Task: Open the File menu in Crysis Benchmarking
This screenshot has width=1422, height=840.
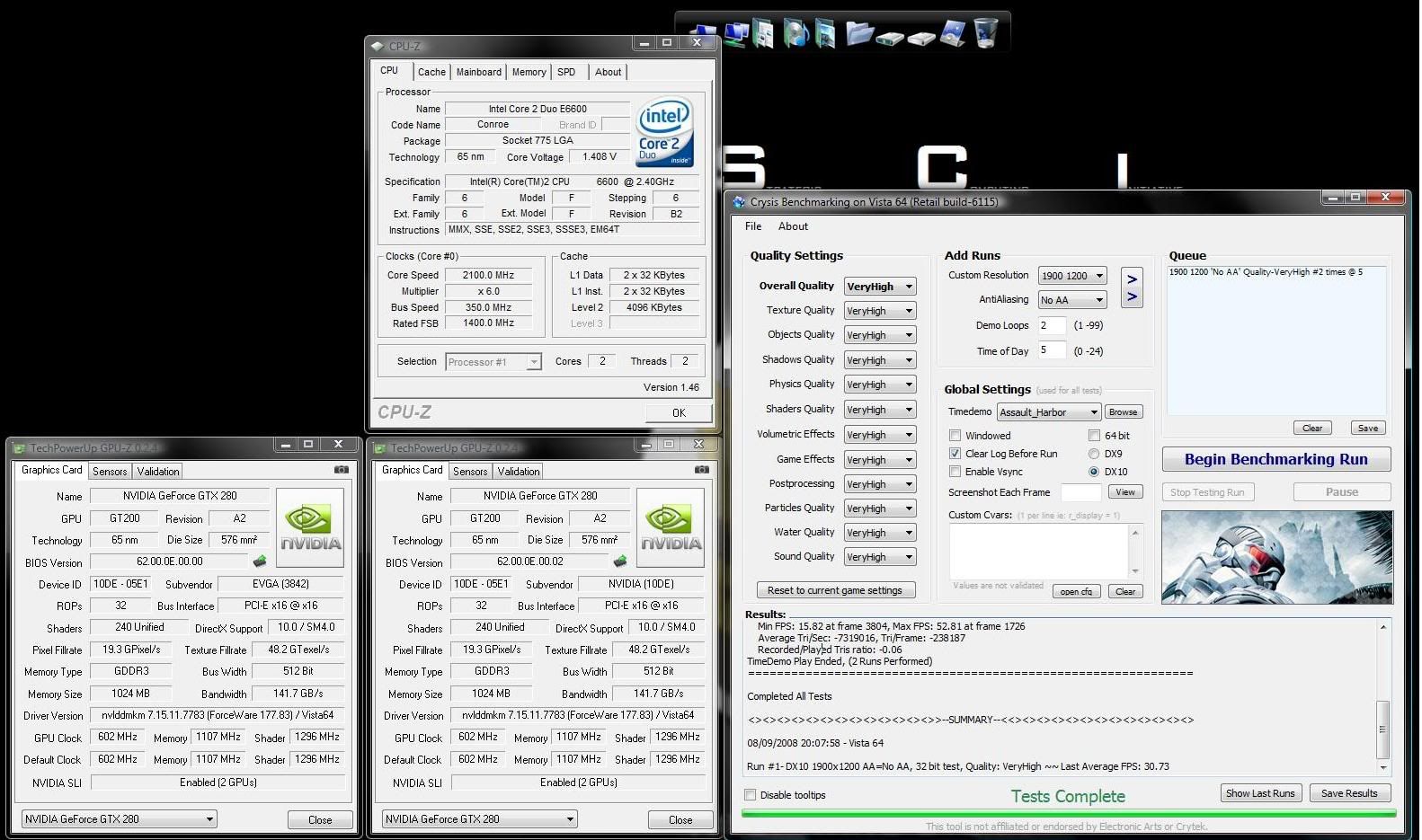Action: [x=753, y=226]
